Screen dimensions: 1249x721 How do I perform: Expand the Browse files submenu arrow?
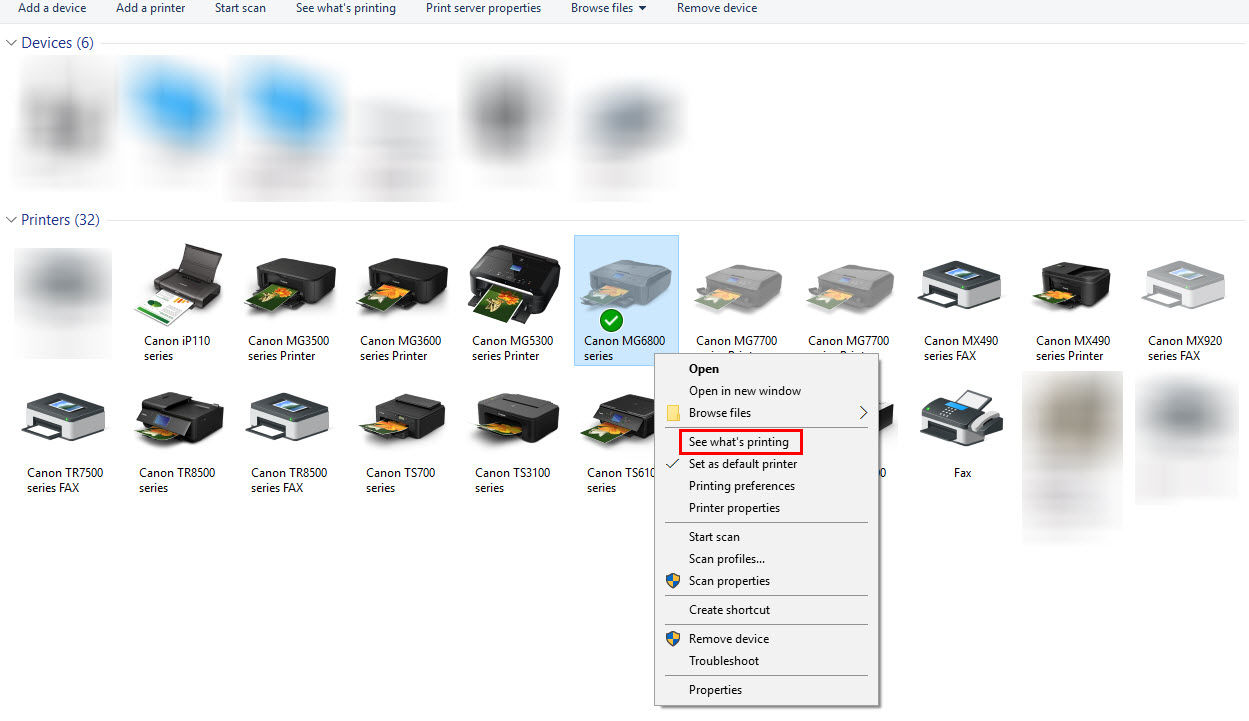click(x=862, y=412)
